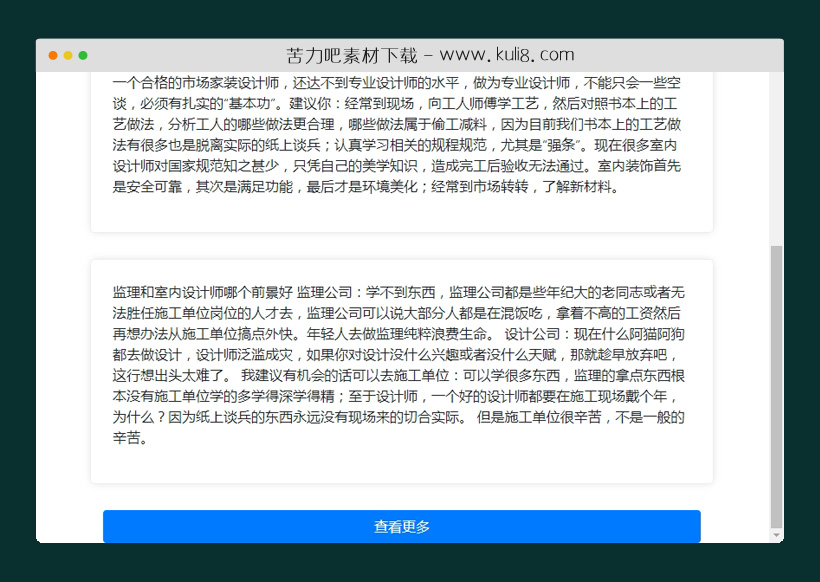The width and height of the screenshot is (820, 582).
Task: Click the yellow traffic-light dot
Action: (x=65, y=55)
